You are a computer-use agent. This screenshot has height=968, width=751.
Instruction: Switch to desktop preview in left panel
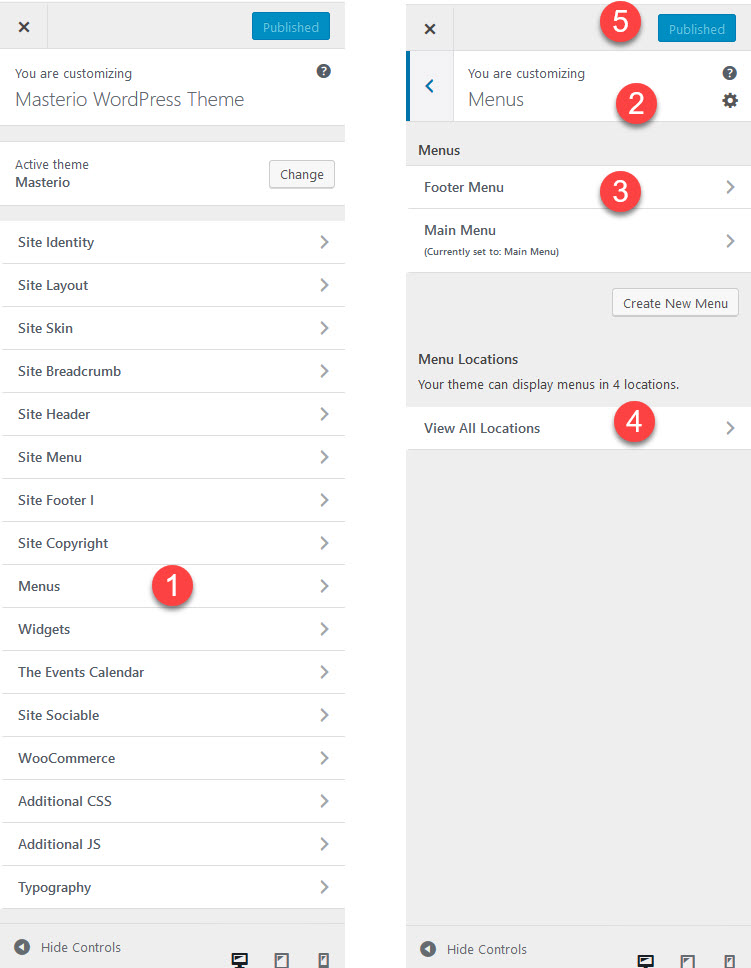239,959
